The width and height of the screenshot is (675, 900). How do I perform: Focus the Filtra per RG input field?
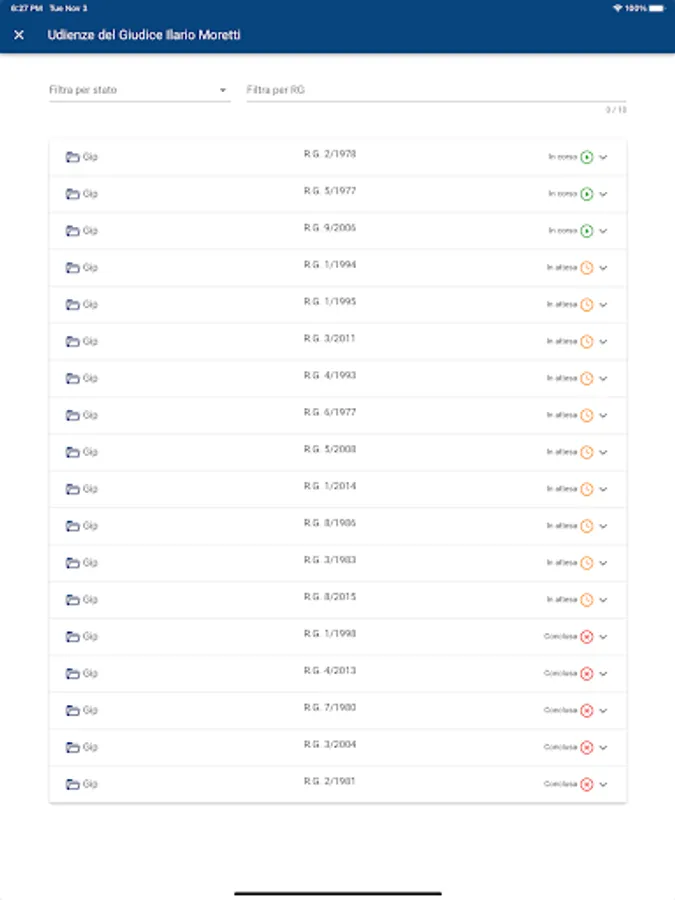point(436,90)
